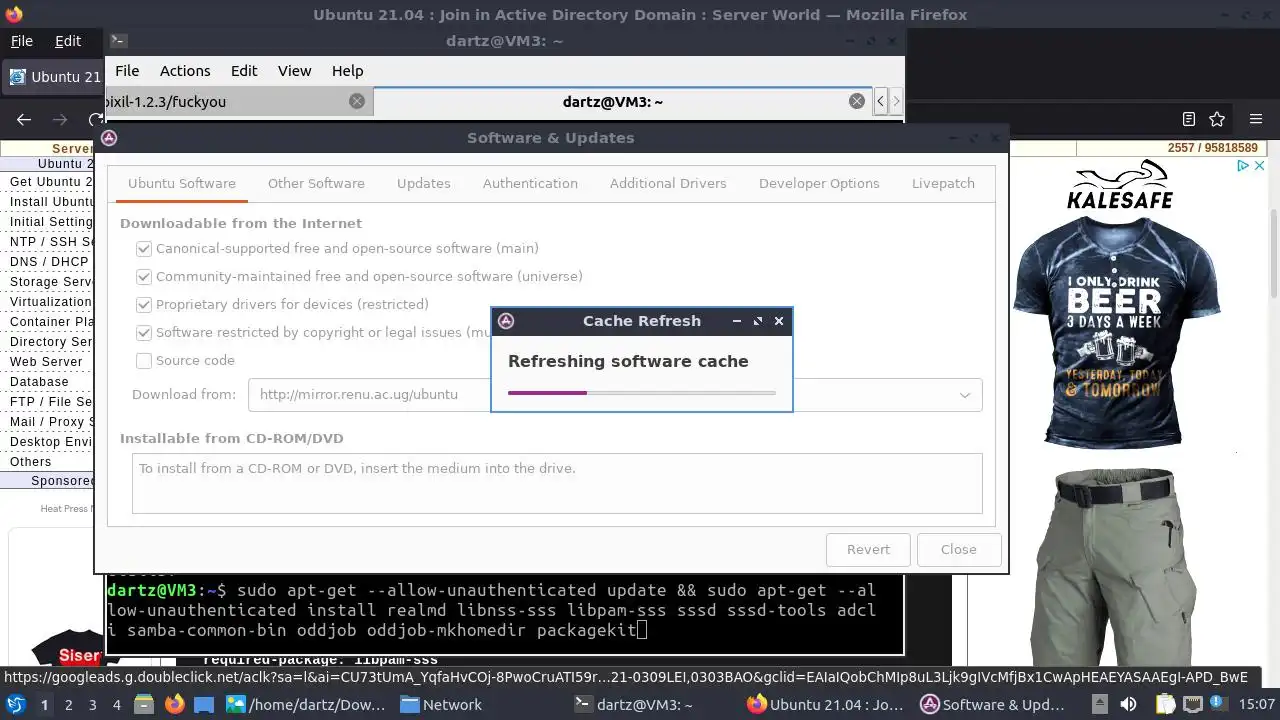Show the desktop using the blue taskbar icon
Viewport: 1280px width, 720px height.
tap(204, 705)
